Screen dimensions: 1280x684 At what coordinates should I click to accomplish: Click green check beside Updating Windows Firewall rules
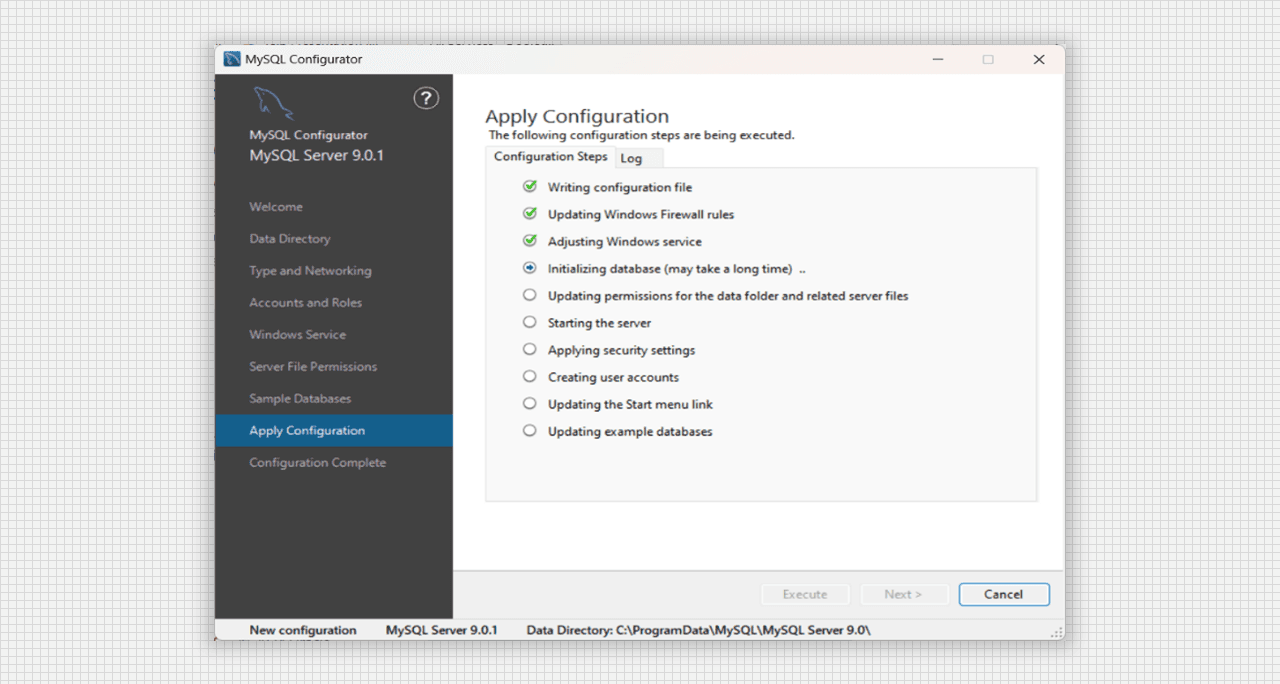(x=530, y=214)
